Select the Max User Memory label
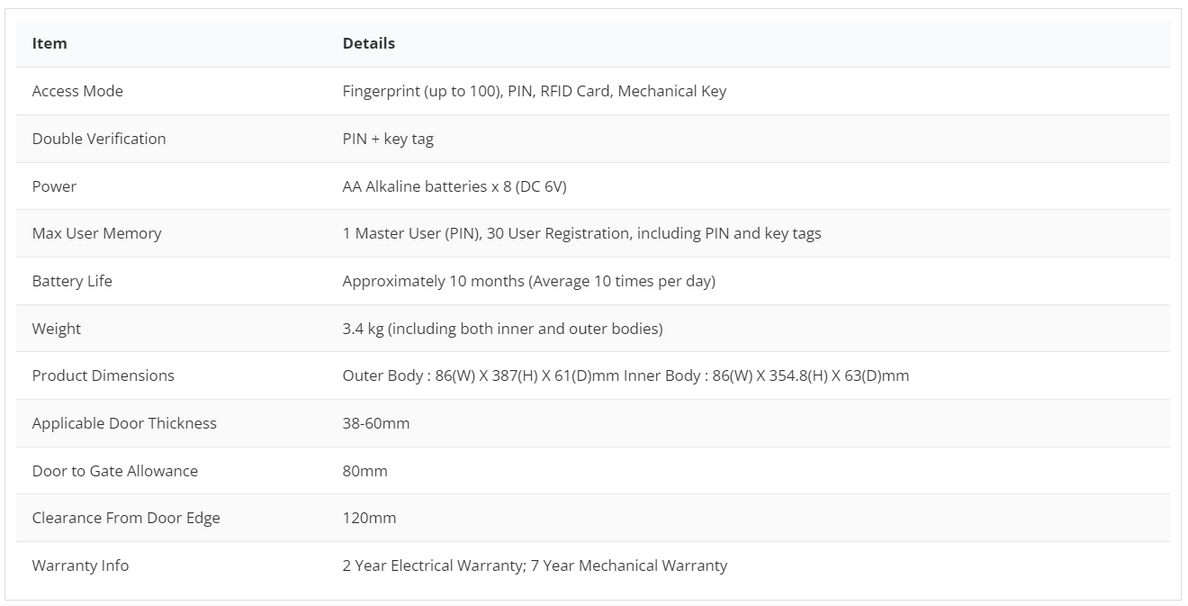1188x606 pixels. [x=96, y=233]
